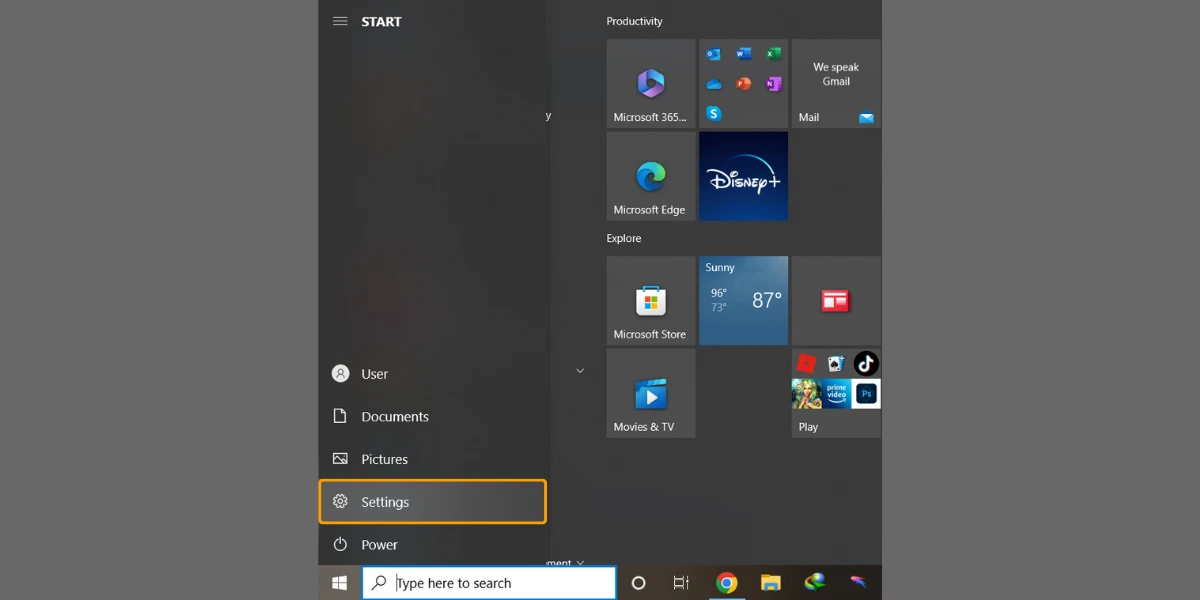The image size is (1200, 600).
Task: Open Cortana from the taskbar circle
Action: (639, 583)
